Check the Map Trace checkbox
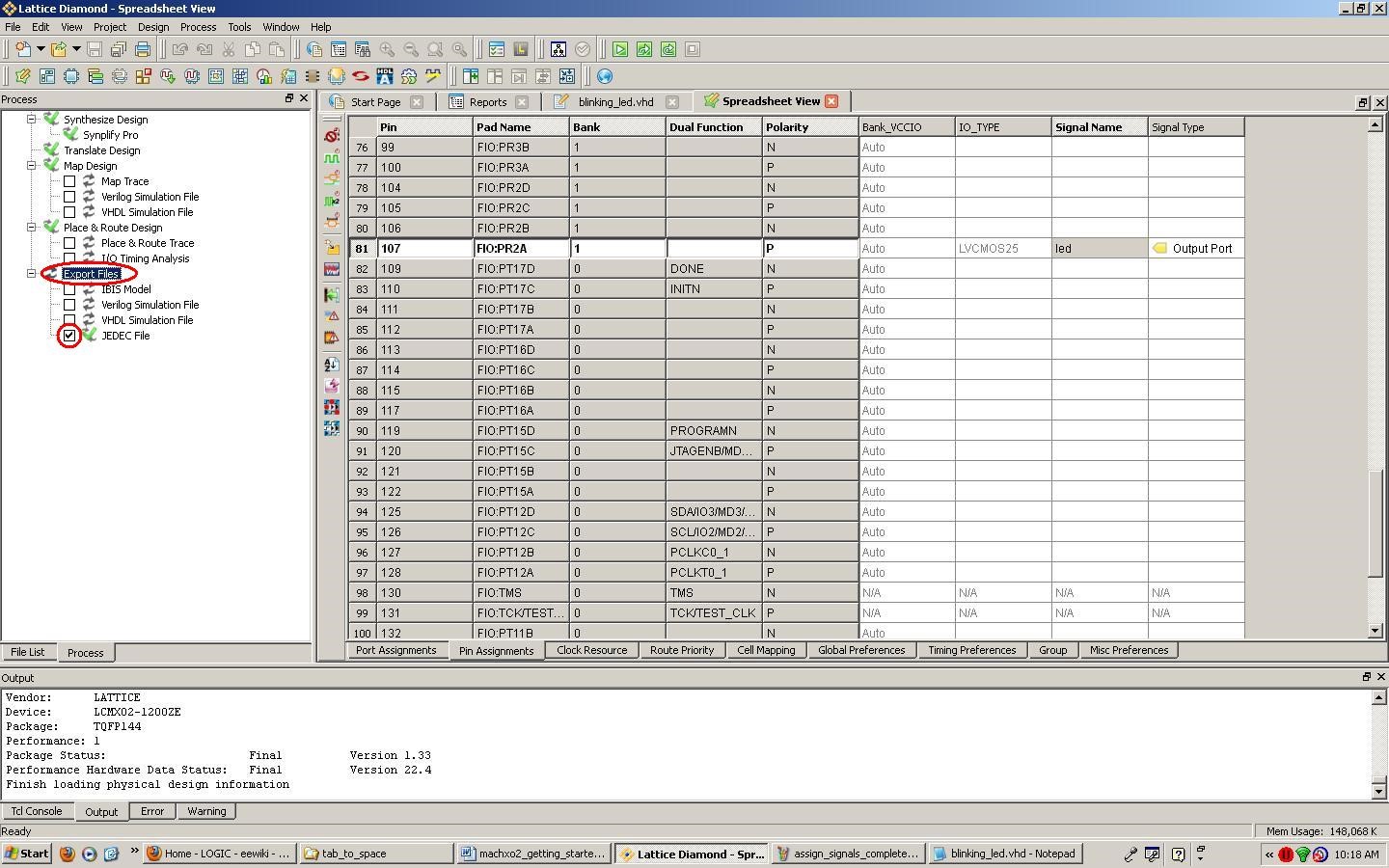The height and width of the screenshot is (868, 1389). [69, 181]
